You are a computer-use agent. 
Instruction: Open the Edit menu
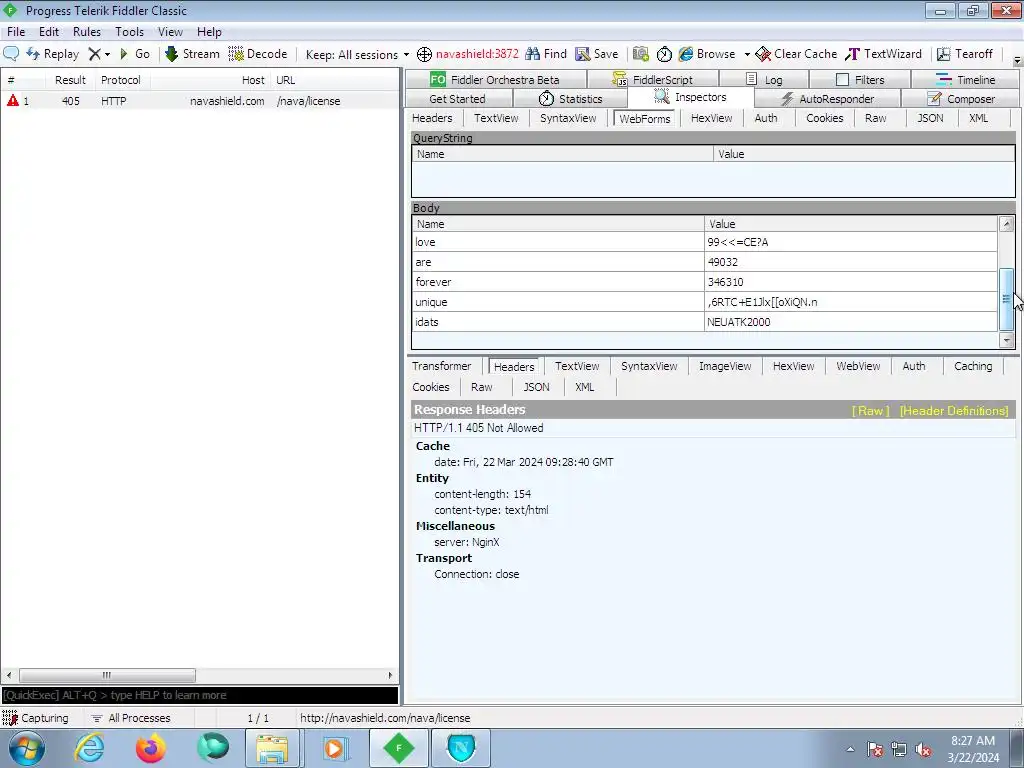tap(49, 32)
